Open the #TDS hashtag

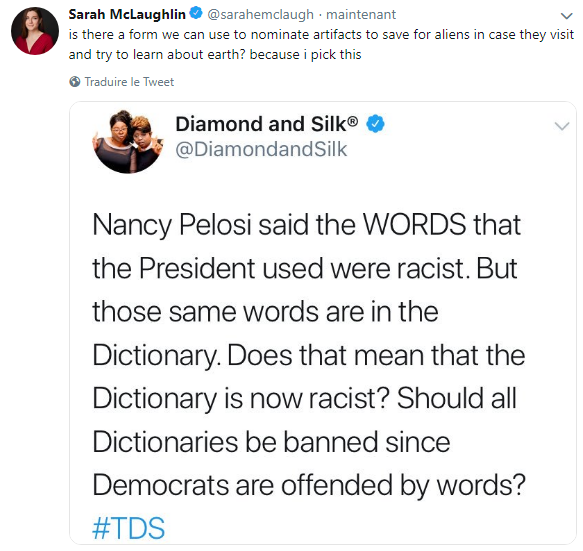click(128, 528)
